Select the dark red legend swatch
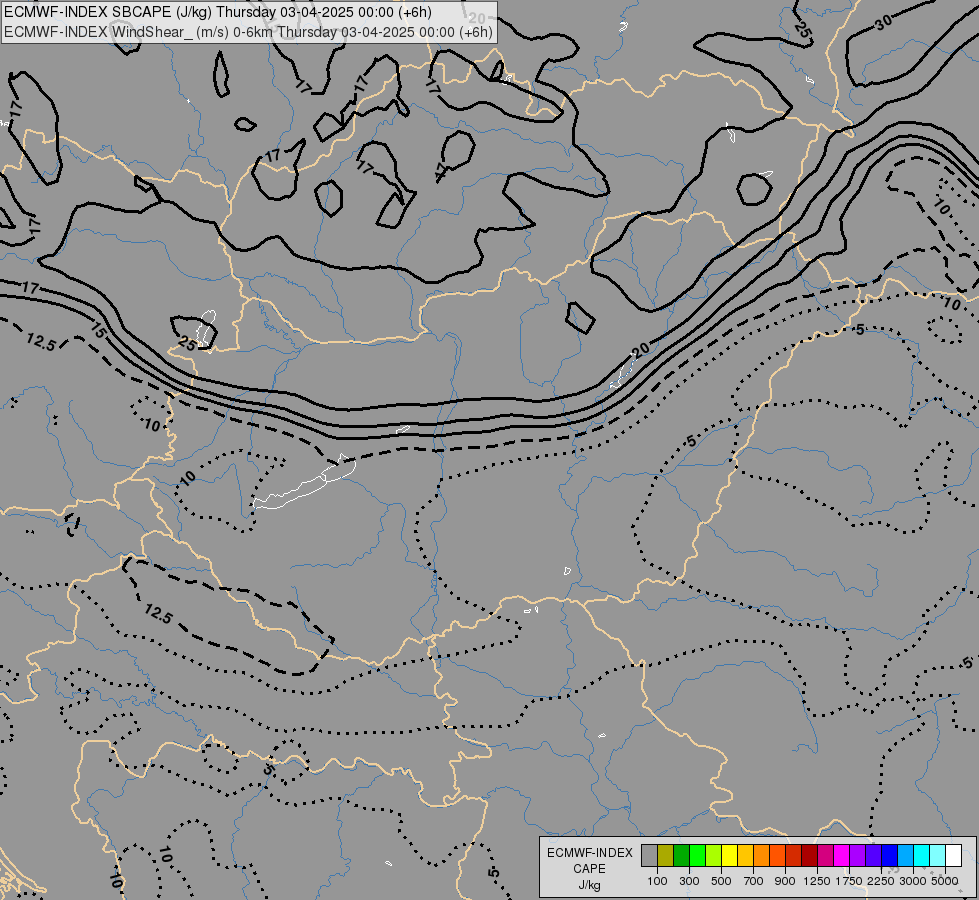Viewport: 979px width, 900px height. pos(809,856)
